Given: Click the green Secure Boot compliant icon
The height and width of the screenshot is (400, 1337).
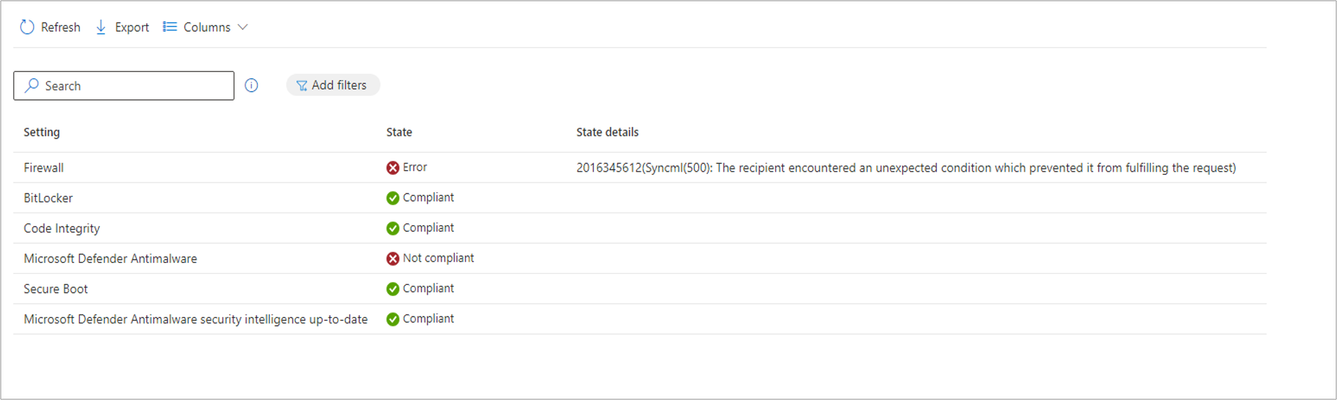Looking at the screenshot, I should (393, 289).
